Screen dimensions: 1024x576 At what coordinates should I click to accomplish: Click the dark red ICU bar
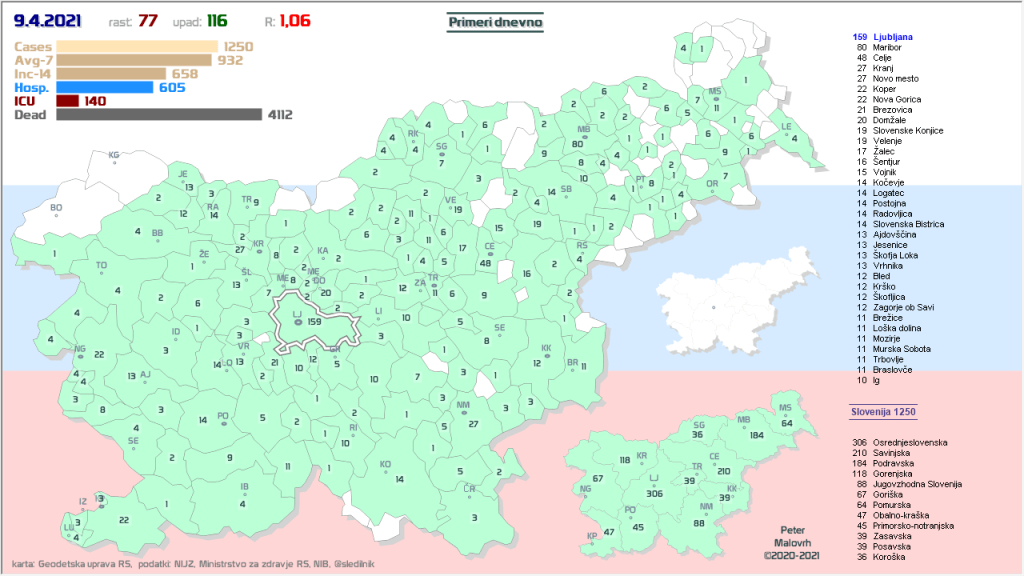coord(68,101)
